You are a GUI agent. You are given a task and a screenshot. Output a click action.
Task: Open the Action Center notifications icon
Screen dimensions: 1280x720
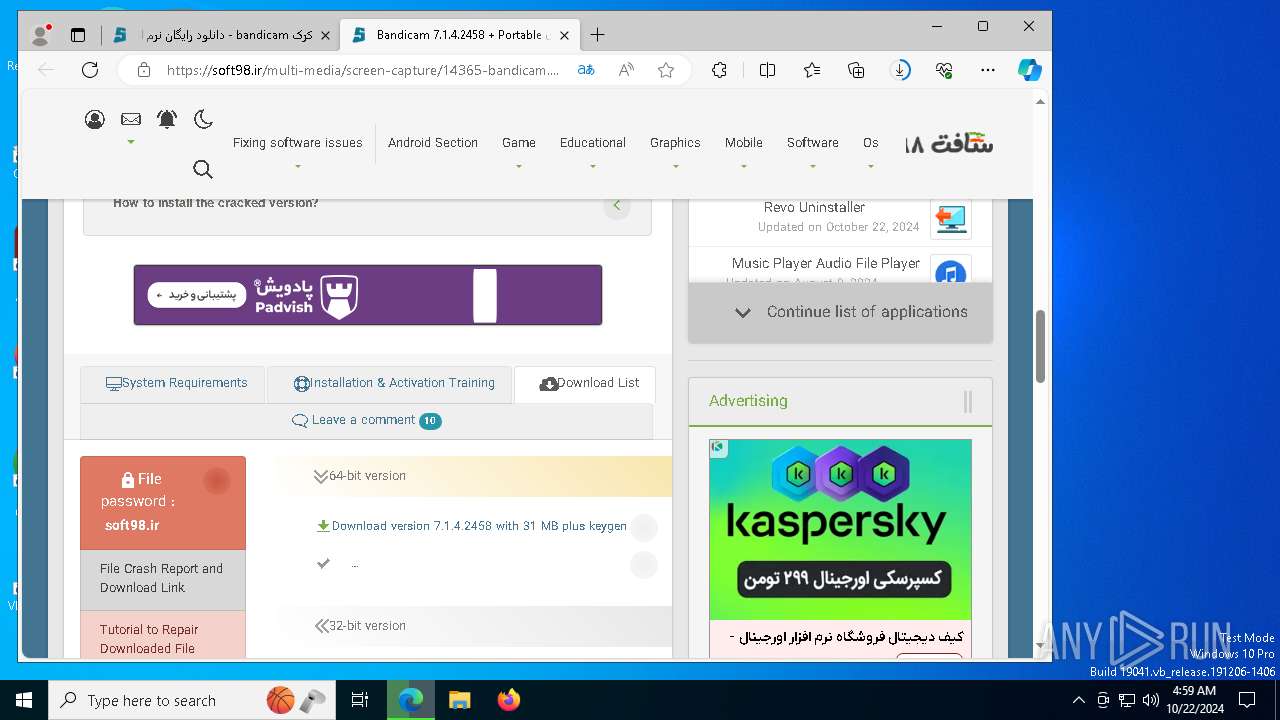tap(1247, 700)
